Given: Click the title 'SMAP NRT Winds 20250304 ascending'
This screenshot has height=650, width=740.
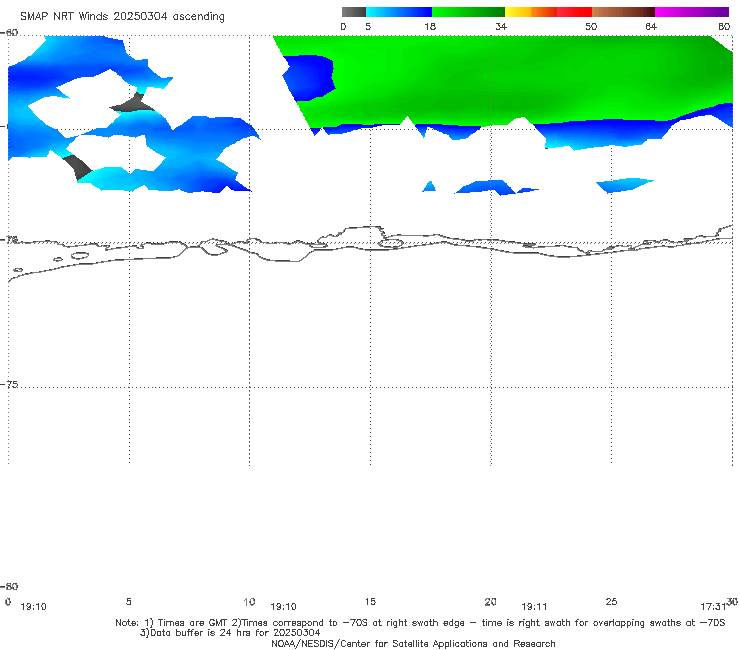Looking at the screenshot, I should tap(122, 17).
